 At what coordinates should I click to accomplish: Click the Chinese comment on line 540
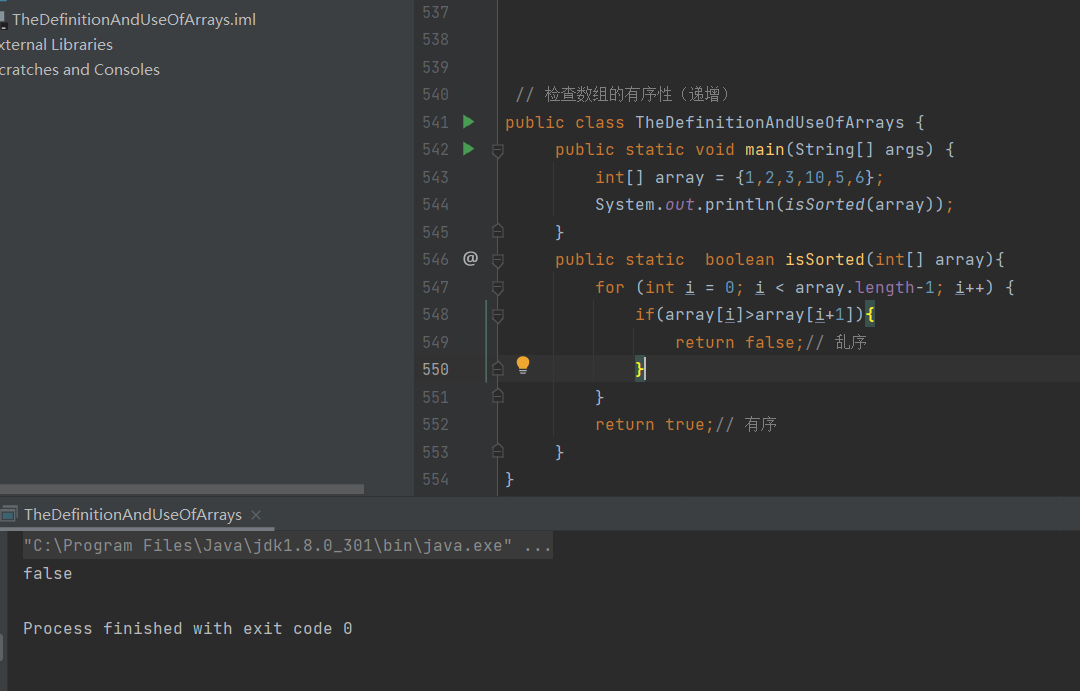tap(622, 94)
